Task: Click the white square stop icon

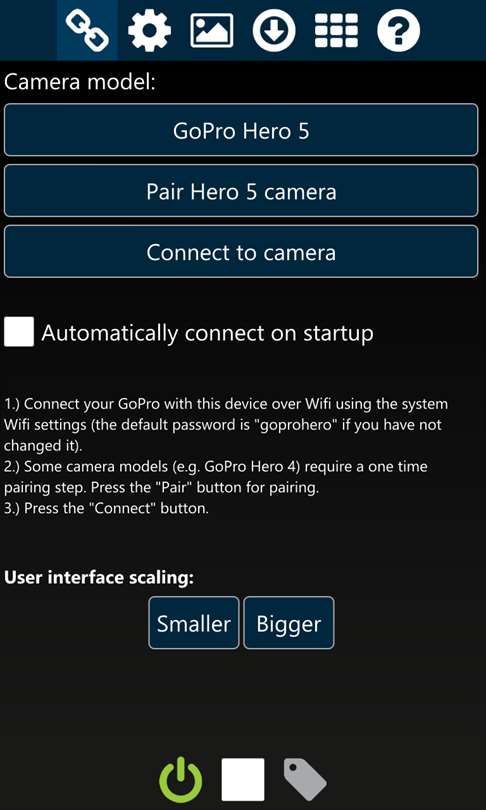Action: [243, 780]
